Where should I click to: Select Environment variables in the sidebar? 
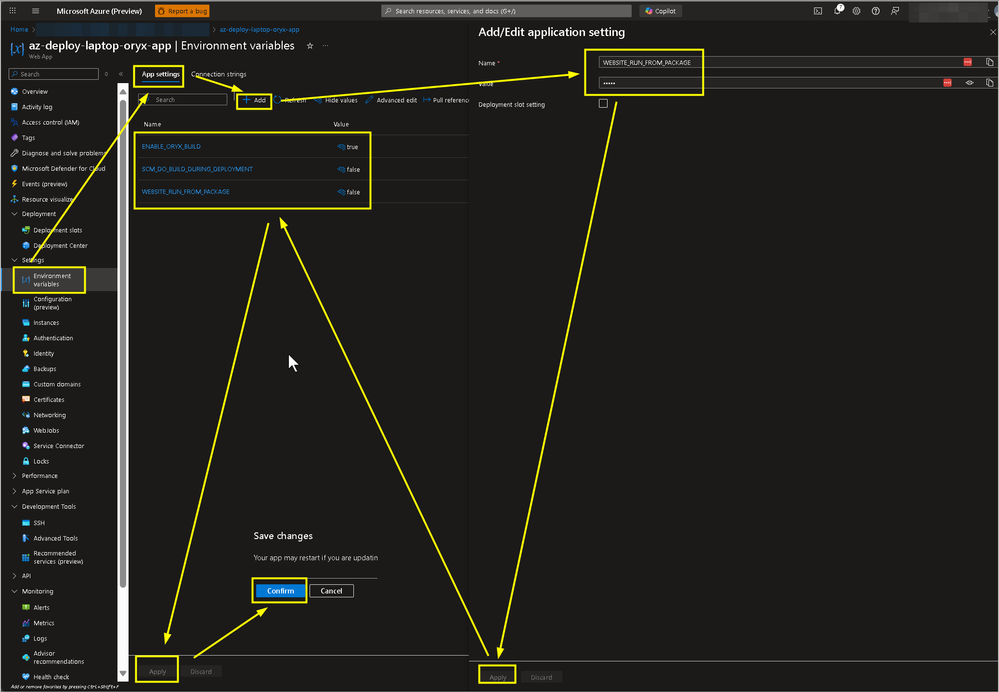pyautogui.click(x=52, y=280)
